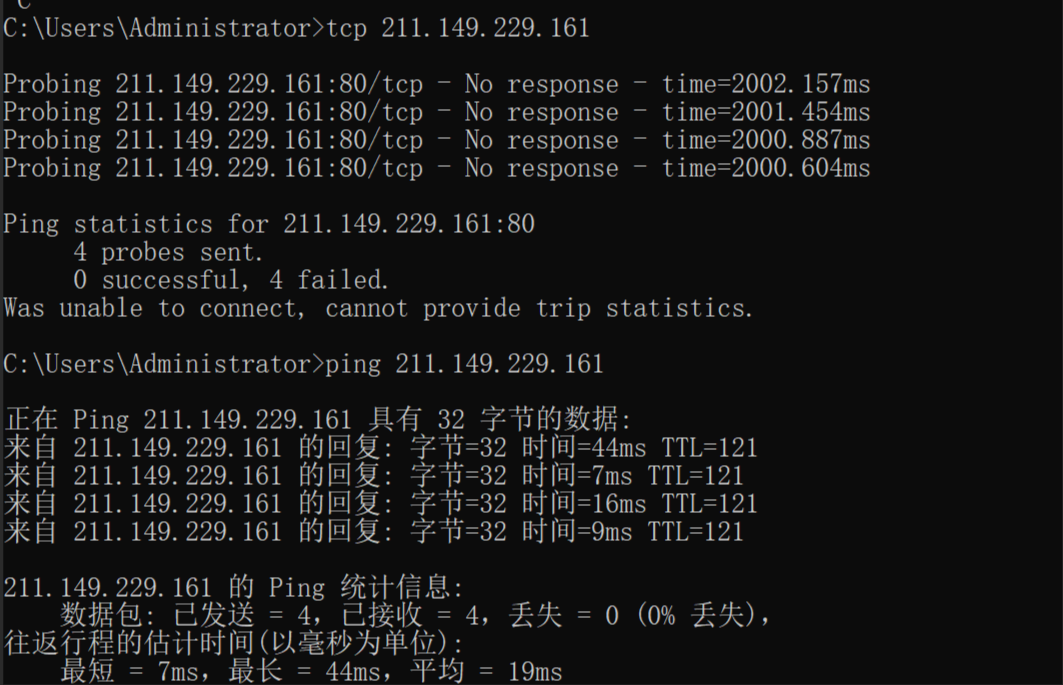
Task: Click the reply line with 时间=9ms
Action: click(374, 532)
